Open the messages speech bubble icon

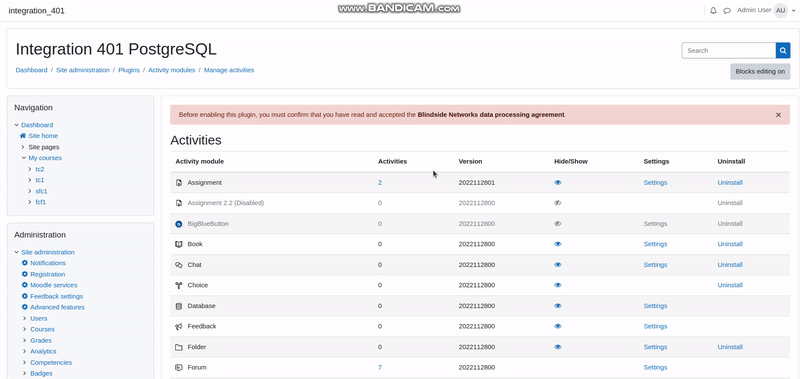point(727,10)
